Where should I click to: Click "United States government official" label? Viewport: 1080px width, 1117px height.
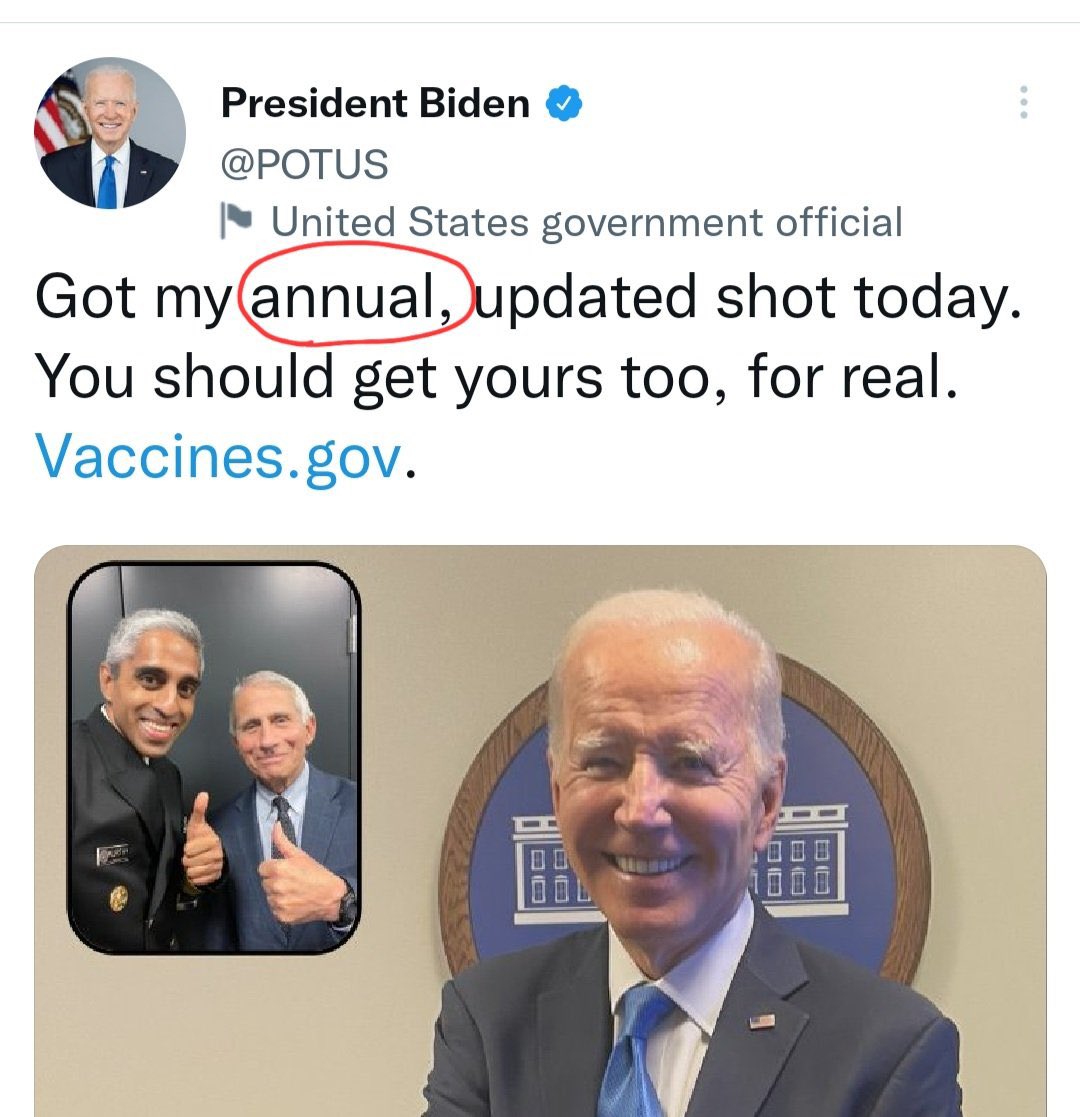(x=586, y=222)
